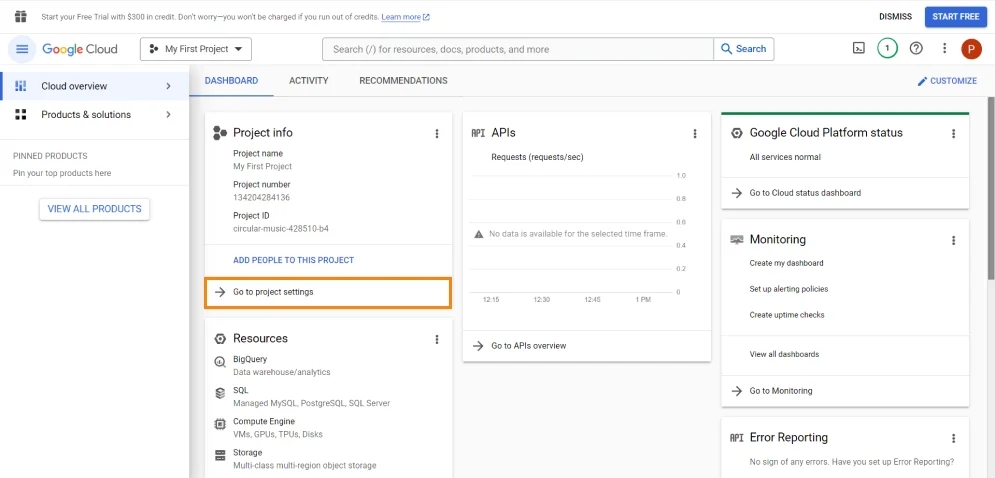Image resolution: width=995 pixels, height=478 pixels.
Task: Click the vertical scrollbar on the right
Action: point(991,188)
